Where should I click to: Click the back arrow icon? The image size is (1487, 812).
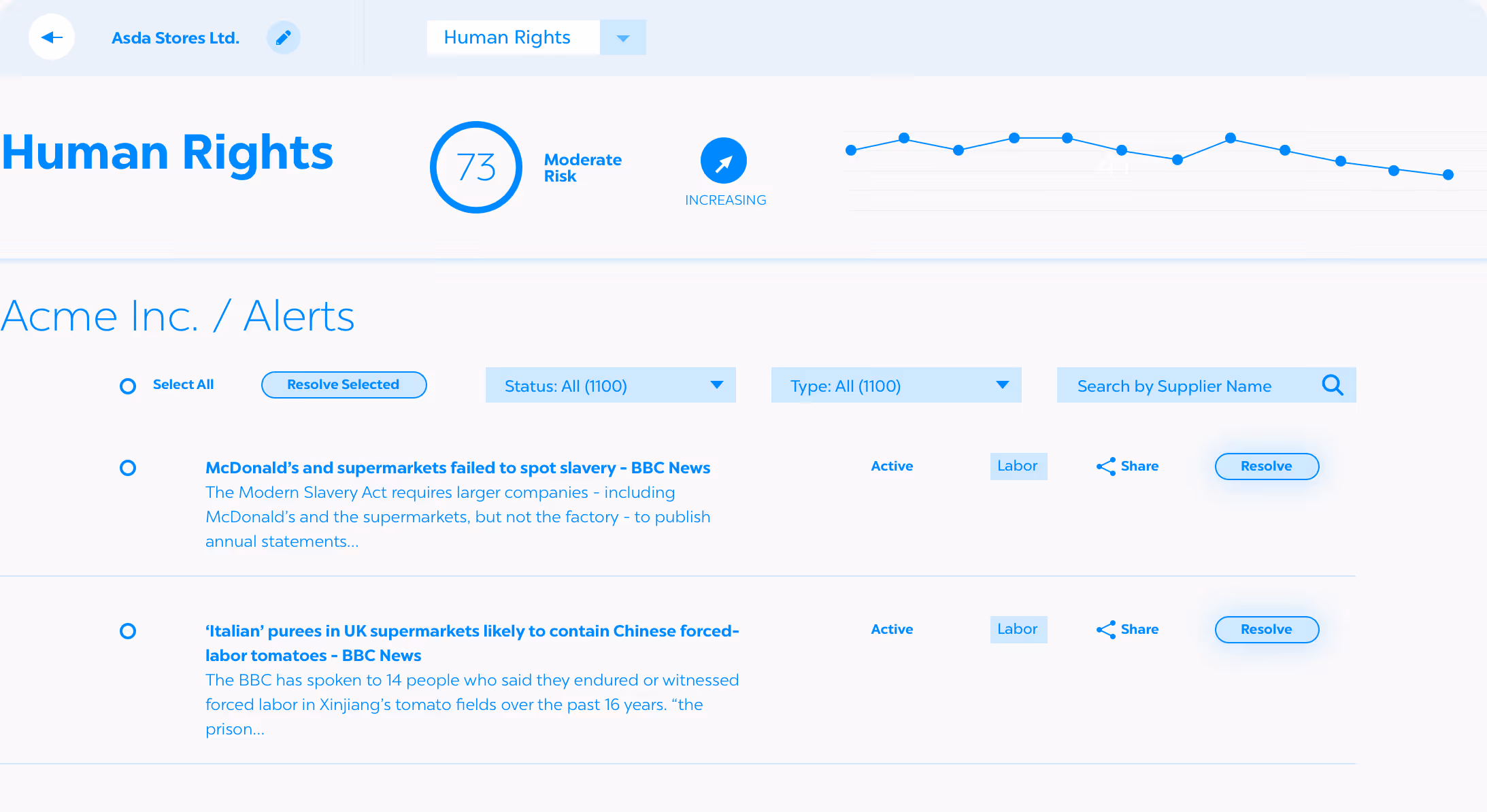(52, 37)
